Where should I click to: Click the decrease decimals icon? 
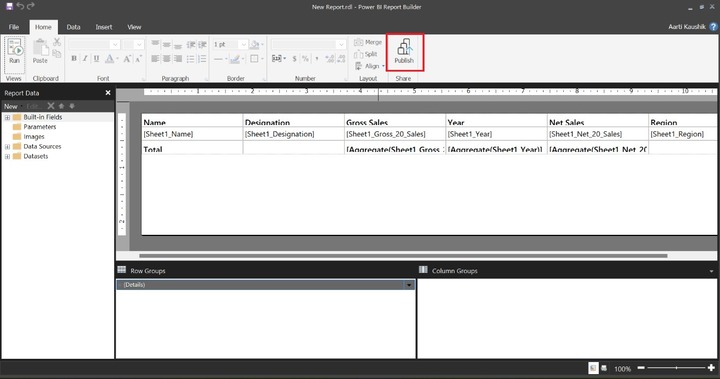click(x=341, y=59)
